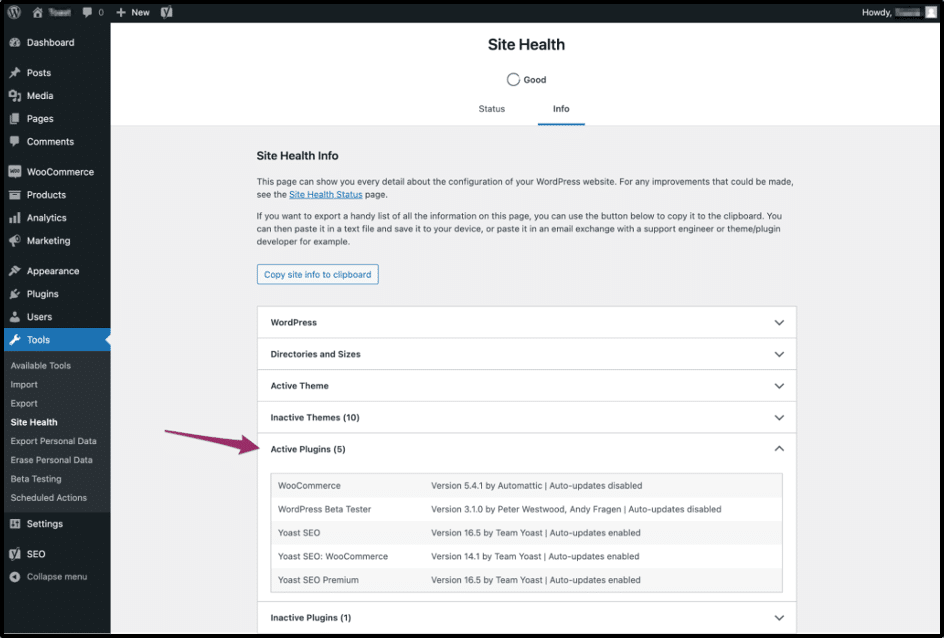The width and height of the screenshot is (944, 638).
Task: Click WooCommerce Version 5.4.1 details
Action: point(536,486)
